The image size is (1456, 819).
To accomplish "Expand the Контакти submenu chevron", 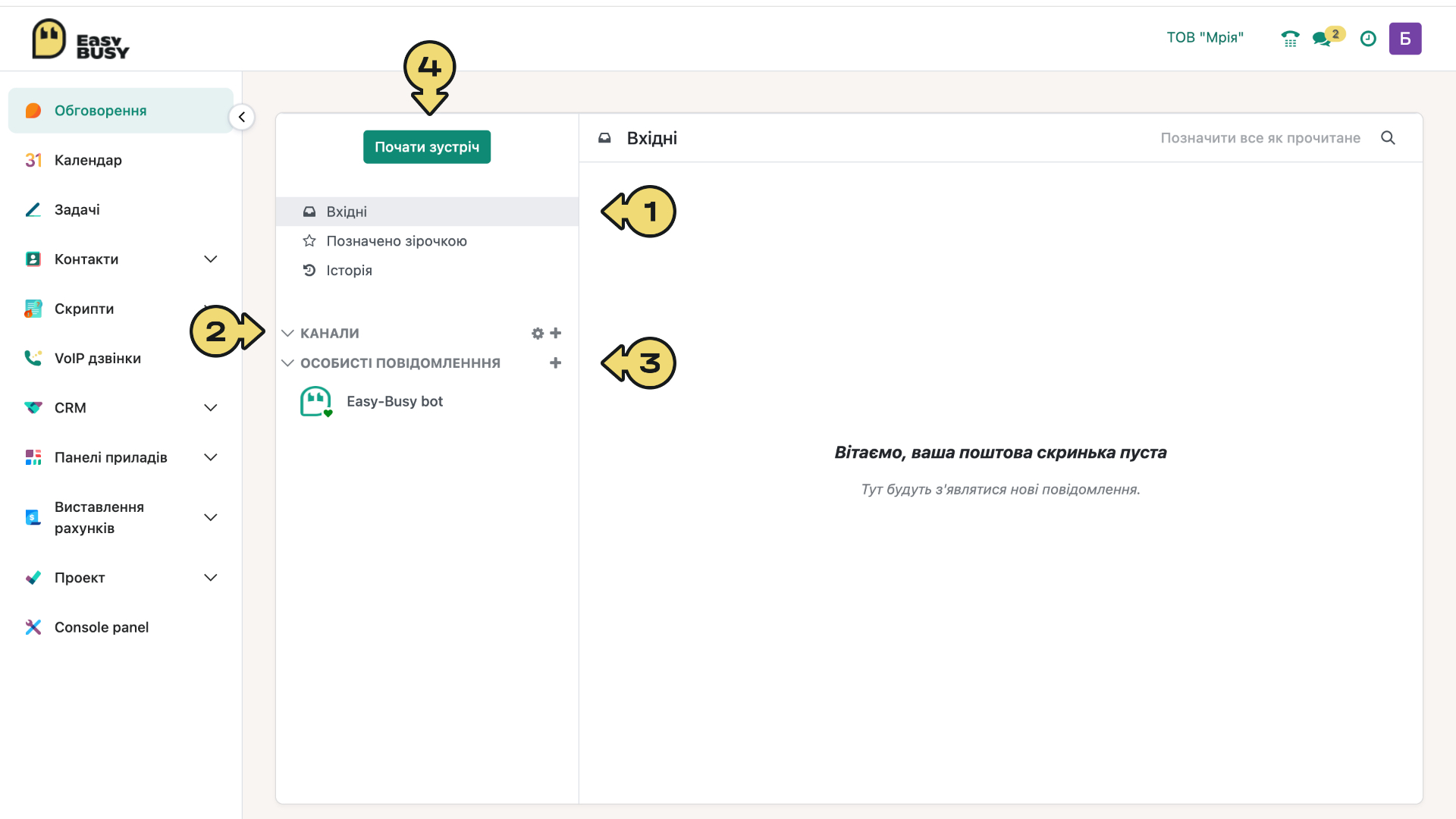I will [x=211, y=259].
